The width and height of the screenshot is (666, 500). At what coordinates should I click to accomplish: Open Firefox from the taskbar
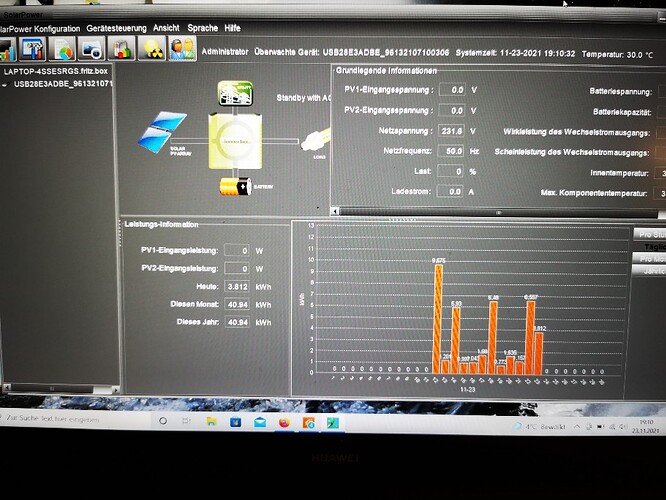click(x=284, y=422)
